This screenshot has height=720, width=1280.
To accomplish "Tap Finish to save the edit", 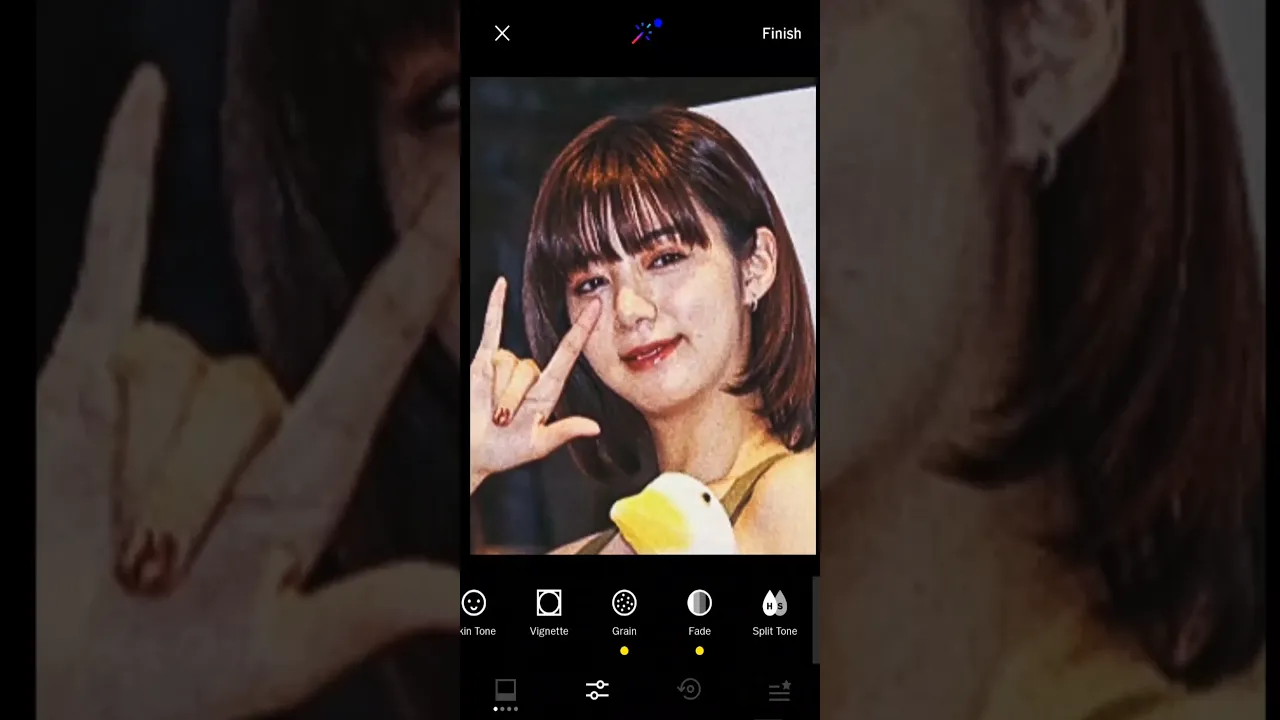I will [x=781, y=34].
